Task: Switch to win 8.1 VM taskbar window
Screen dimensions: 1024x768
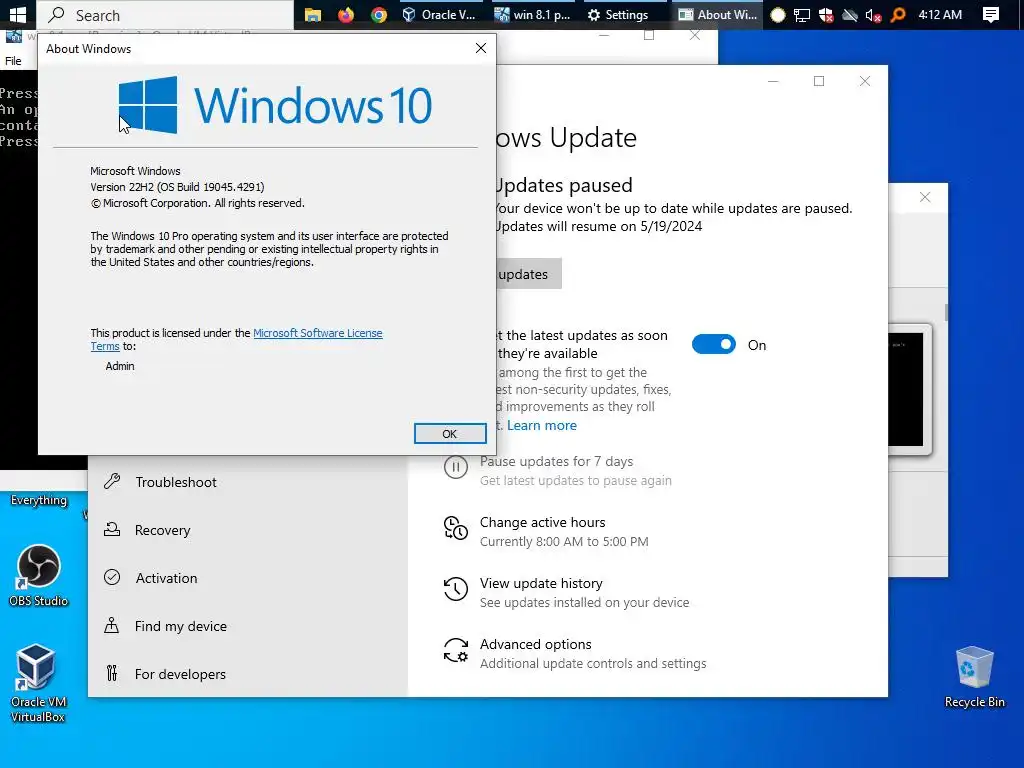Action: pyautogui.click(x=532, y=14)
